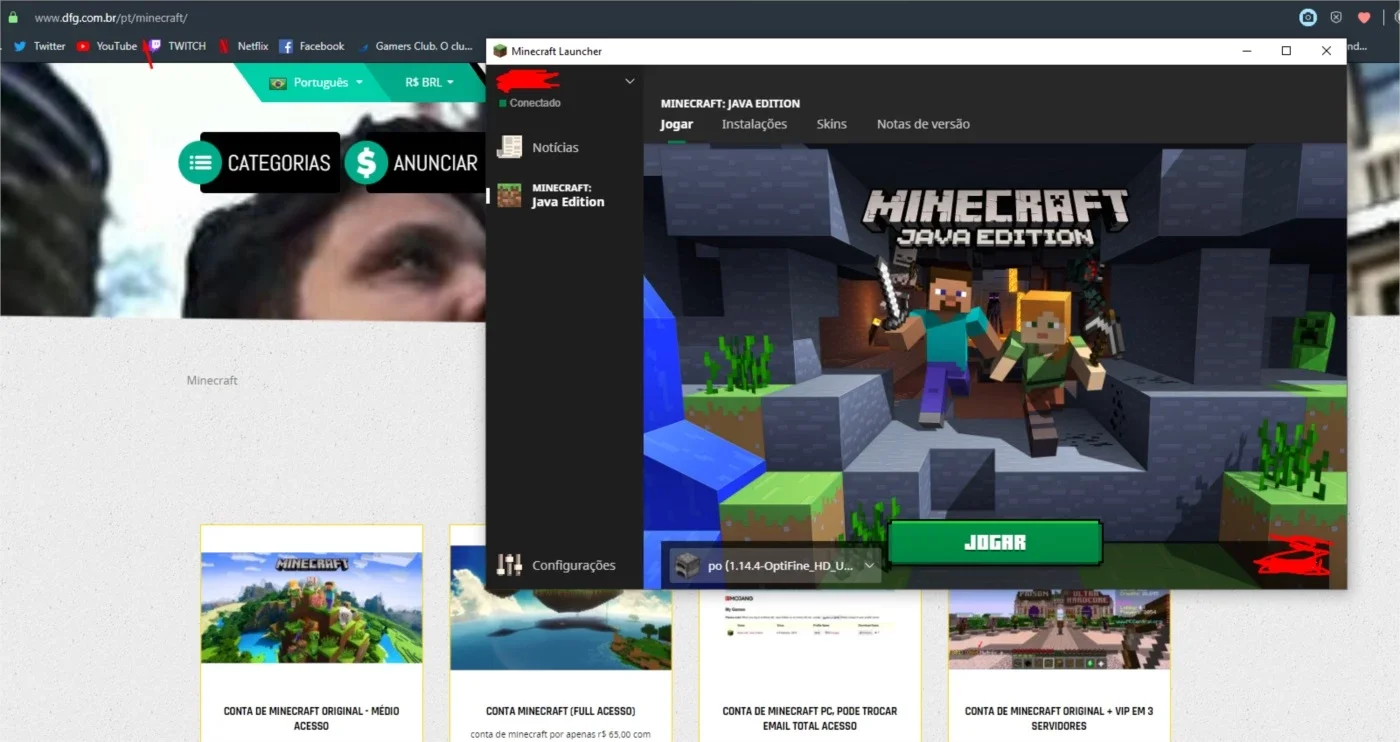Click the green padlock site security icon
Screen dimensions: 1400x742
point(13,18)
